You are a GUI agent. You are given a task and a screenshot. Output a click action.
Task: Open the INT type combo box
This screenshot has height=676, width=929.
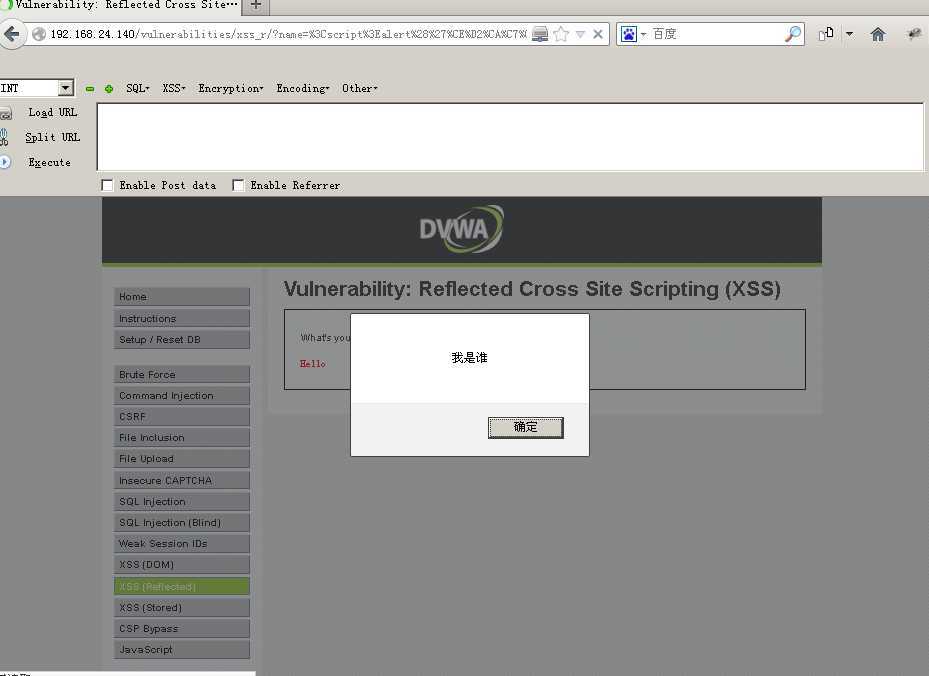tap(37, 88)
